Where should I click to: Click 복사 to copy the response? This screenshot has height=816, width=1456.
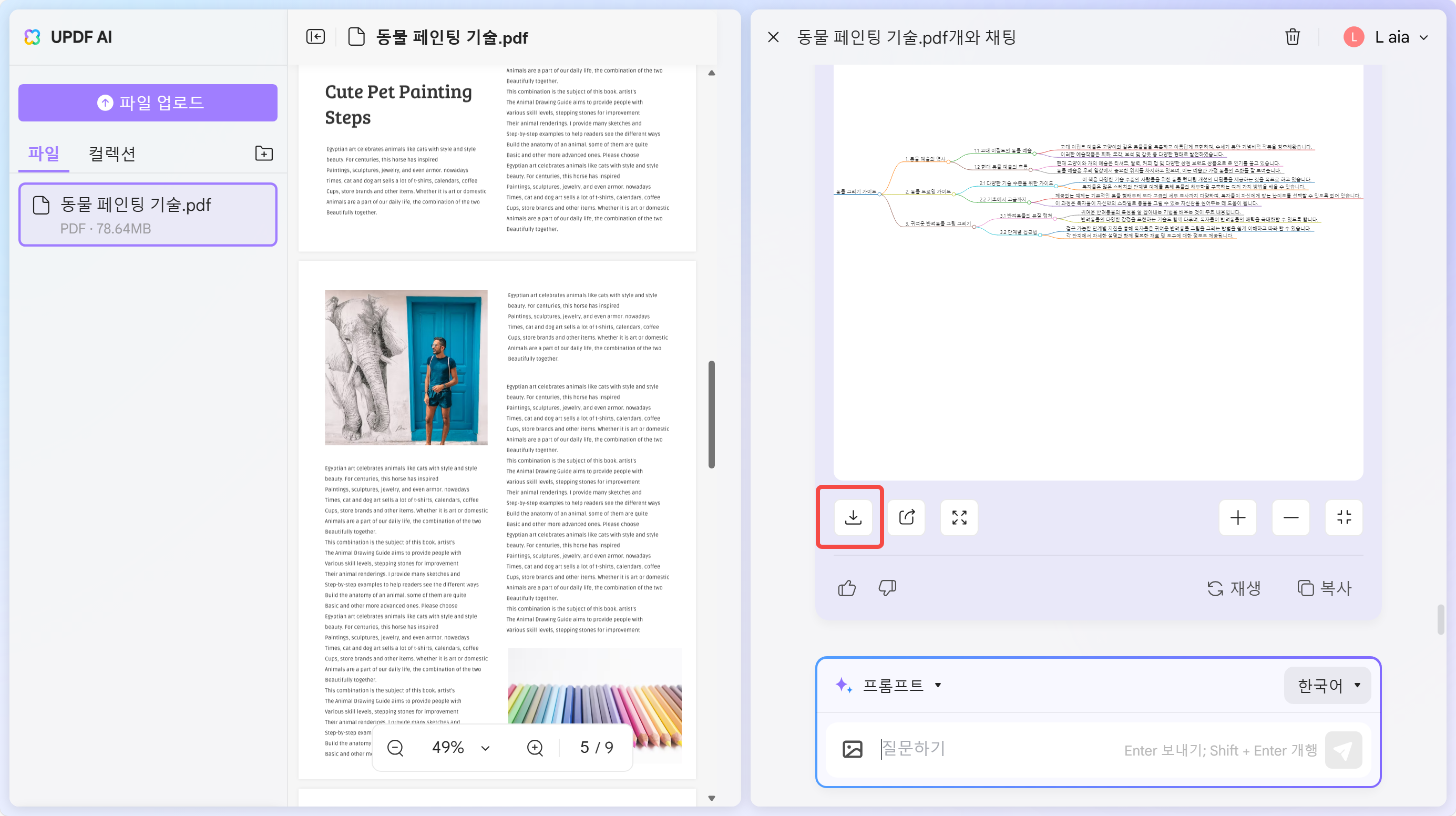pos(1324,588)
